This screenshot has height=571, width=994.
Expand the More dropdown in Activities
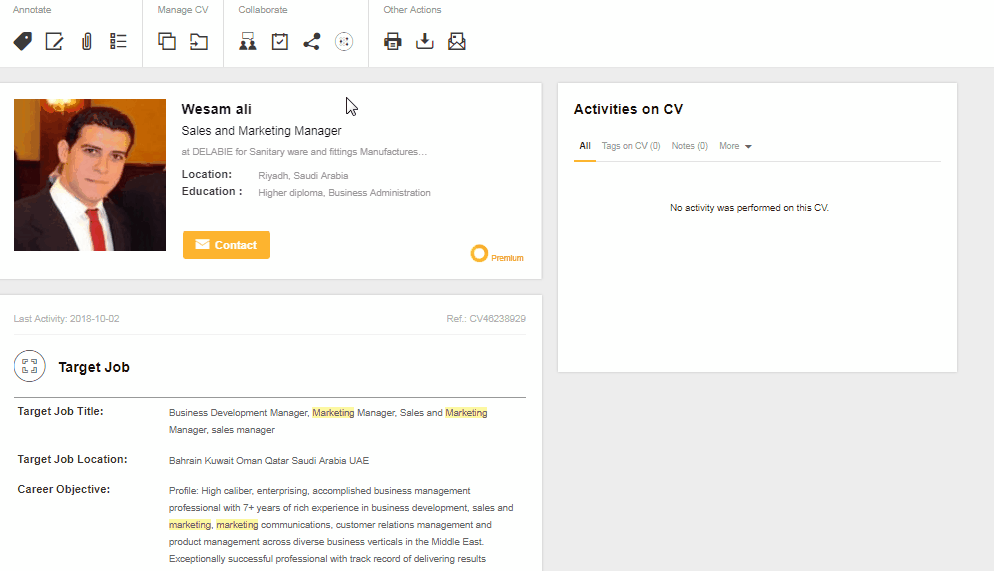coord(735,146)
